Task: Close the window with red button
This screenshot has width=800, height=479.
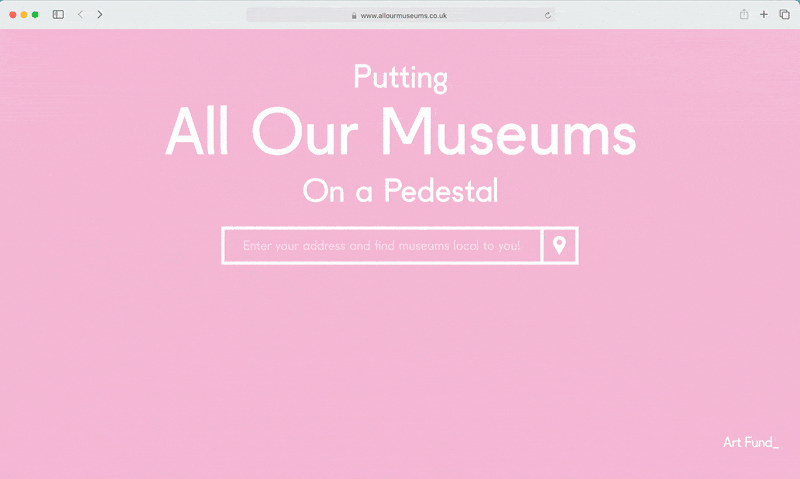Action: pyautogui.click(x=13, y=15)
